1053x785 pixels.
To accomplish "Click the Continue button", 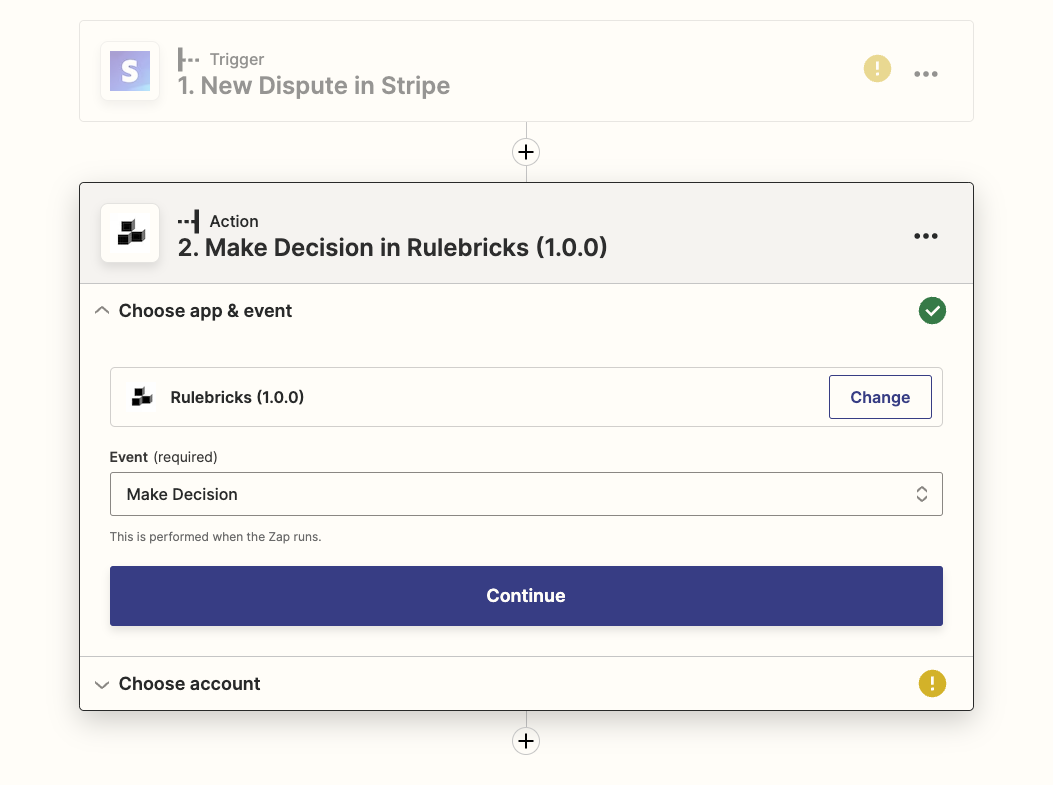I will click(x=526, y=595).
